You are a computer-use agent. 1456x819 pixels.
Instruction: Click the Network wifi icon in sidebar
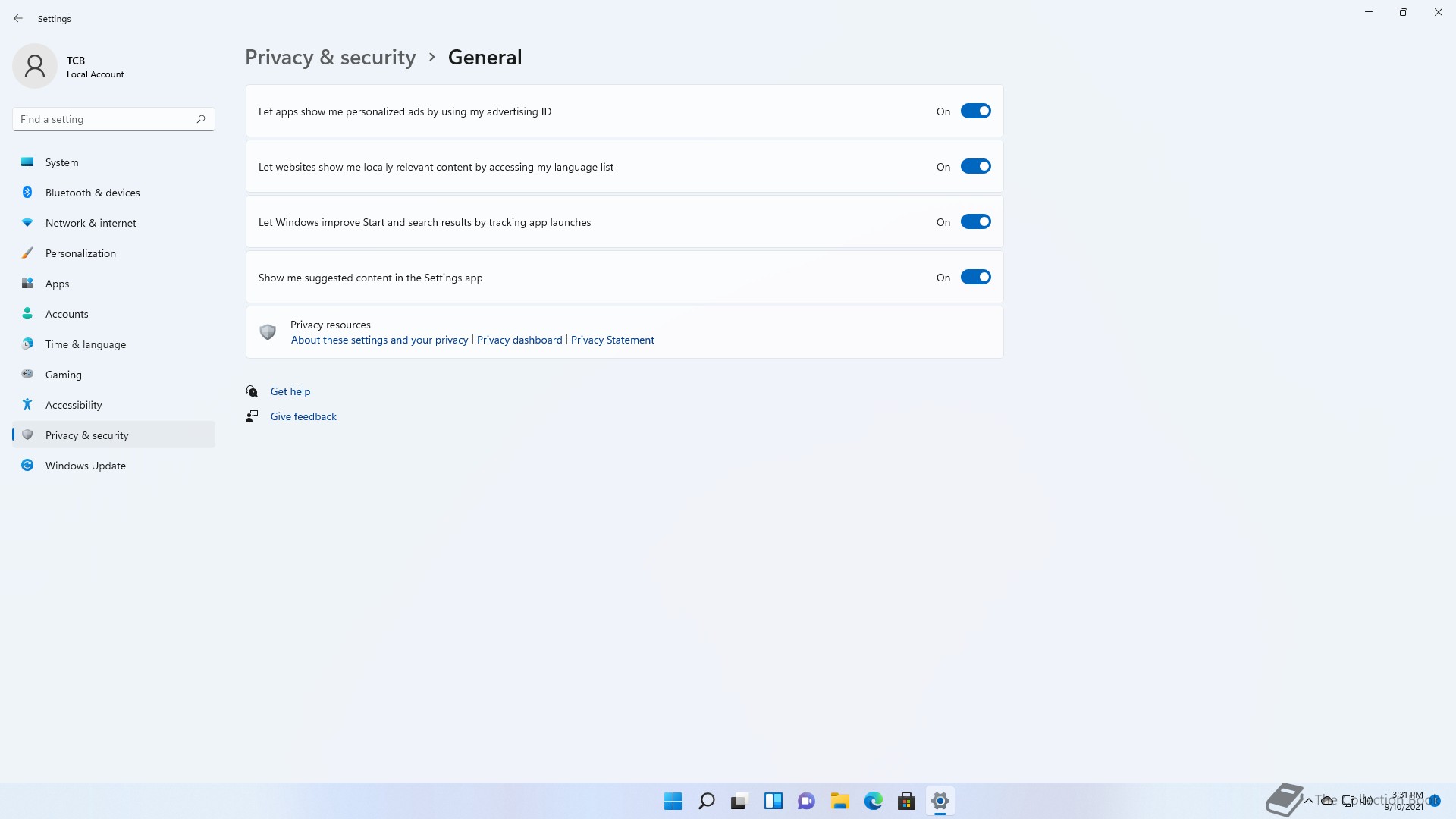[x=27, y=223]
